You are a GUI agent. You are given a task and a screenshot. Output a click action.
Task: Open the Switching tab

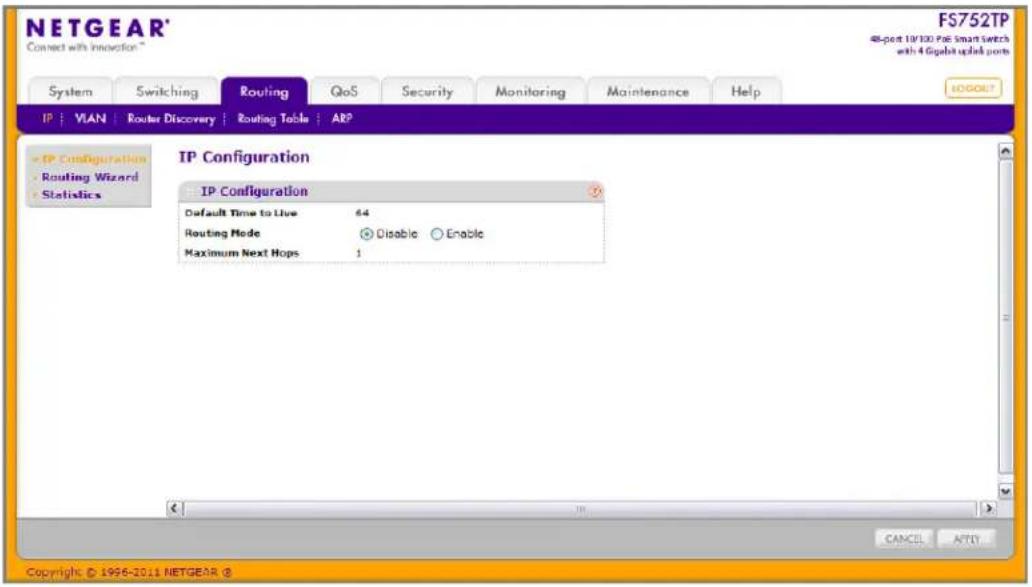(x=167, y=91)
